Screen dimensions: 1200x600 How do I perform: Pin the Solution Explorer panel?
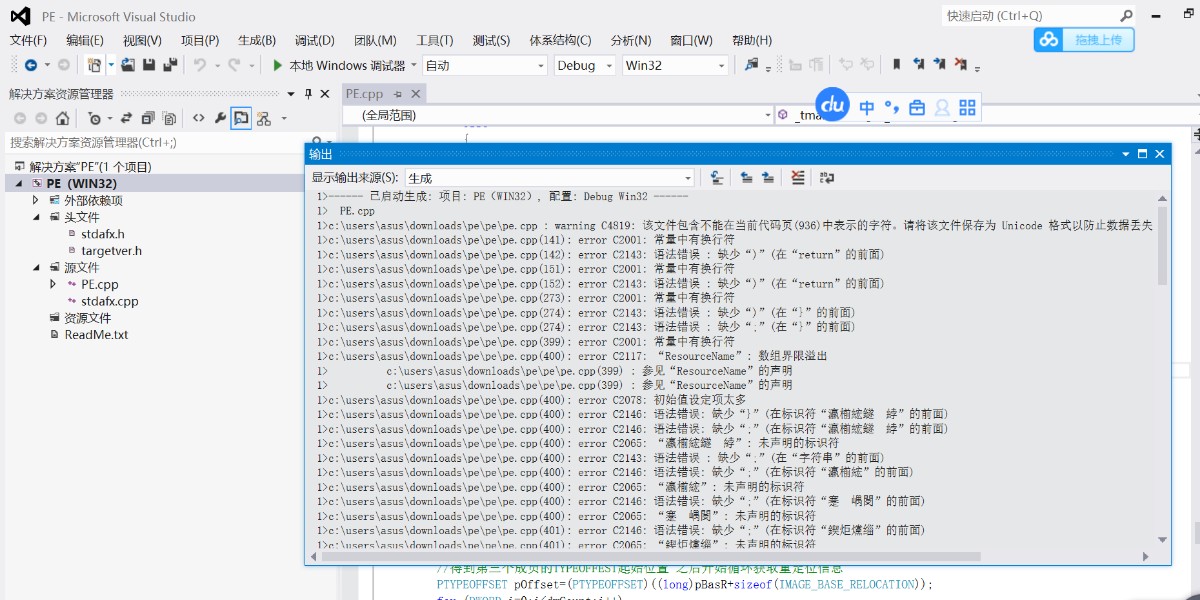pyautogui.click(x=308, y=93)
